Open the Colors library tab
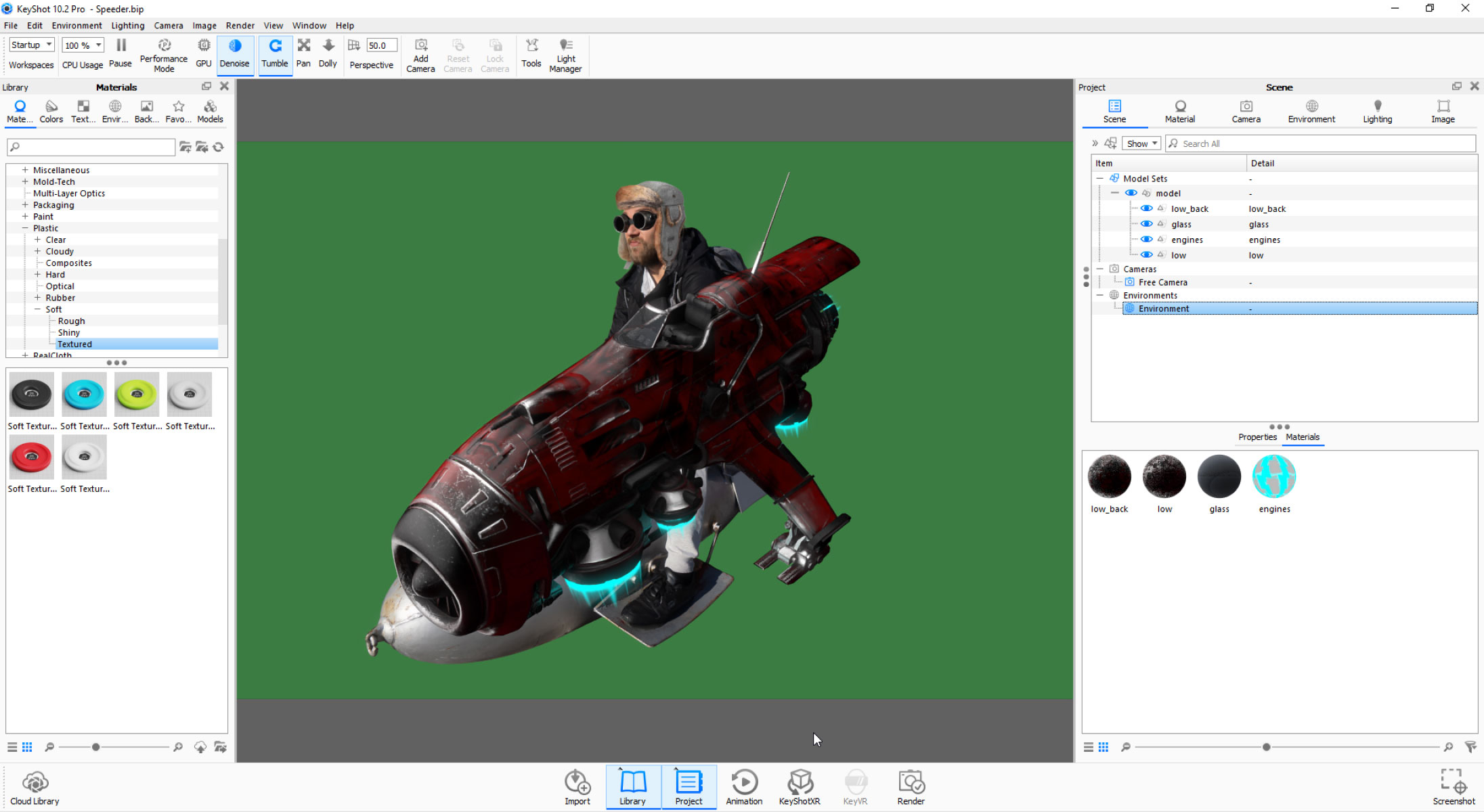1484x812 pixels. click(x=51, y=112)
